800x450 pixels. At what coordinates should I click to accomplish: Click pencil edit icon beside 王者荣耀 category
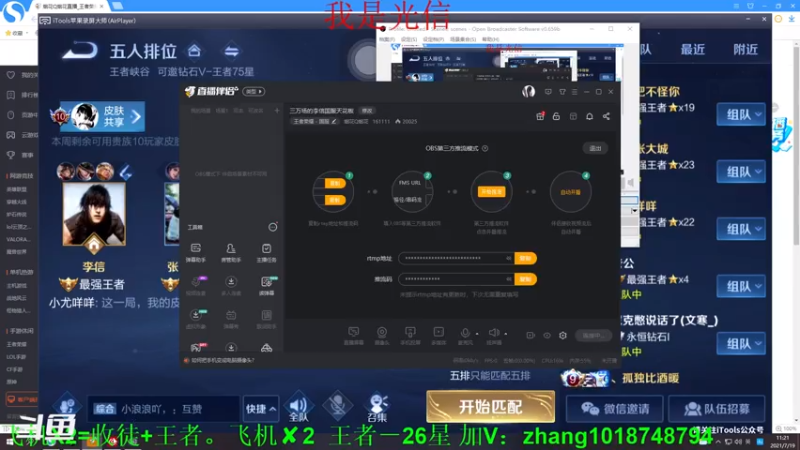tap(334, 121)
